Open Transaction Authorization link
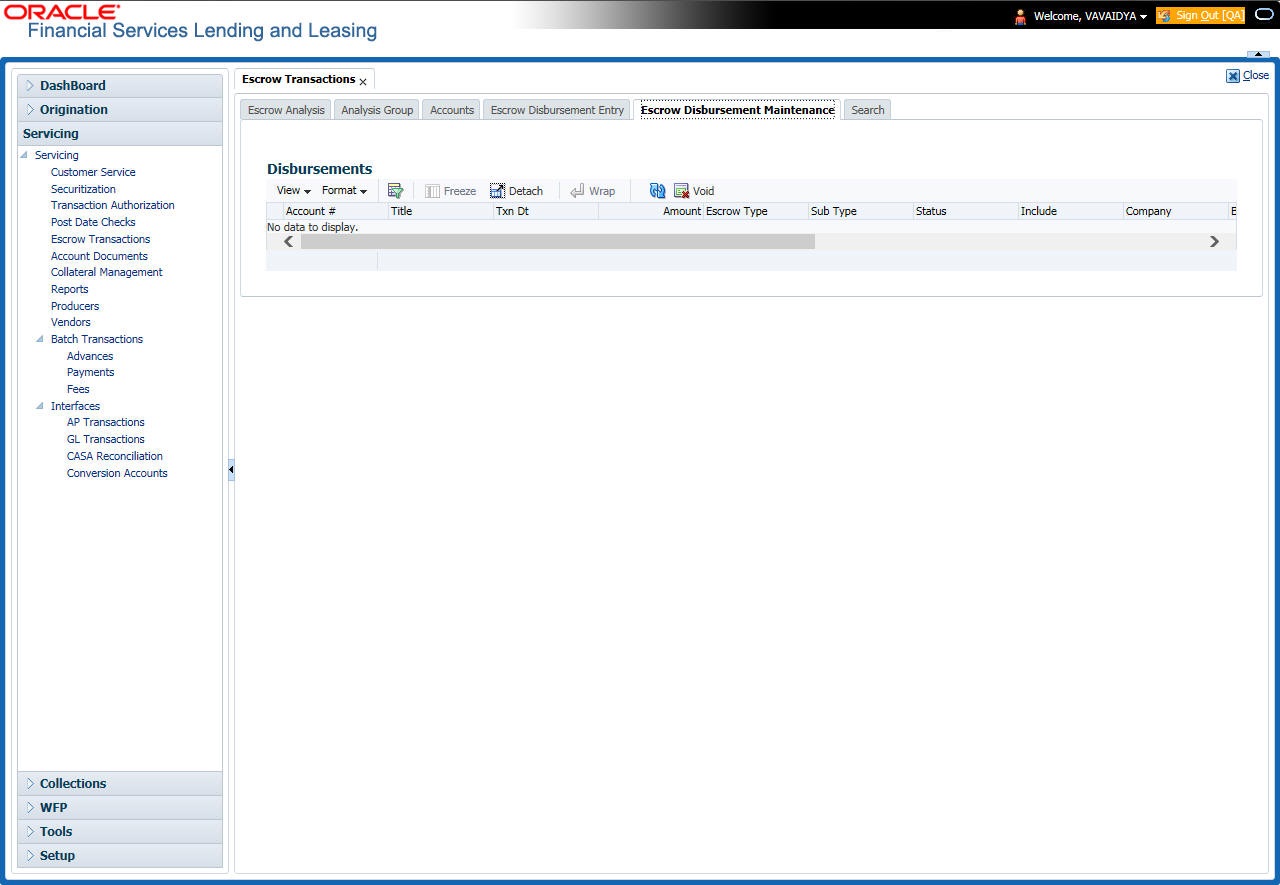 click(x=113, y=205)
